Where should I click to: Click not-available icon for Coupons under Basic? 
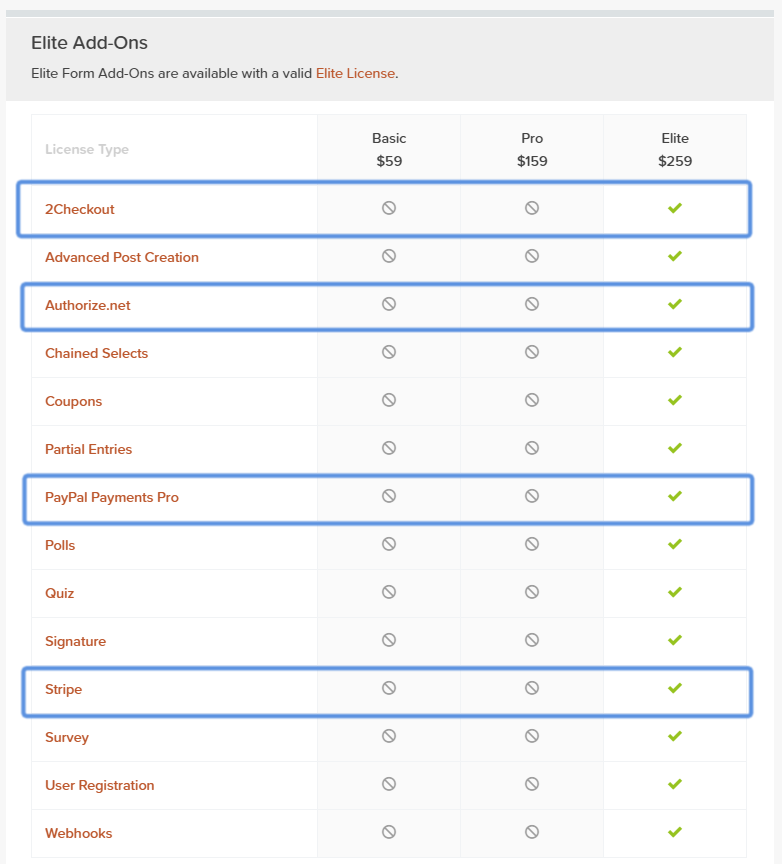pyautogui.click(x=389, y=400)
